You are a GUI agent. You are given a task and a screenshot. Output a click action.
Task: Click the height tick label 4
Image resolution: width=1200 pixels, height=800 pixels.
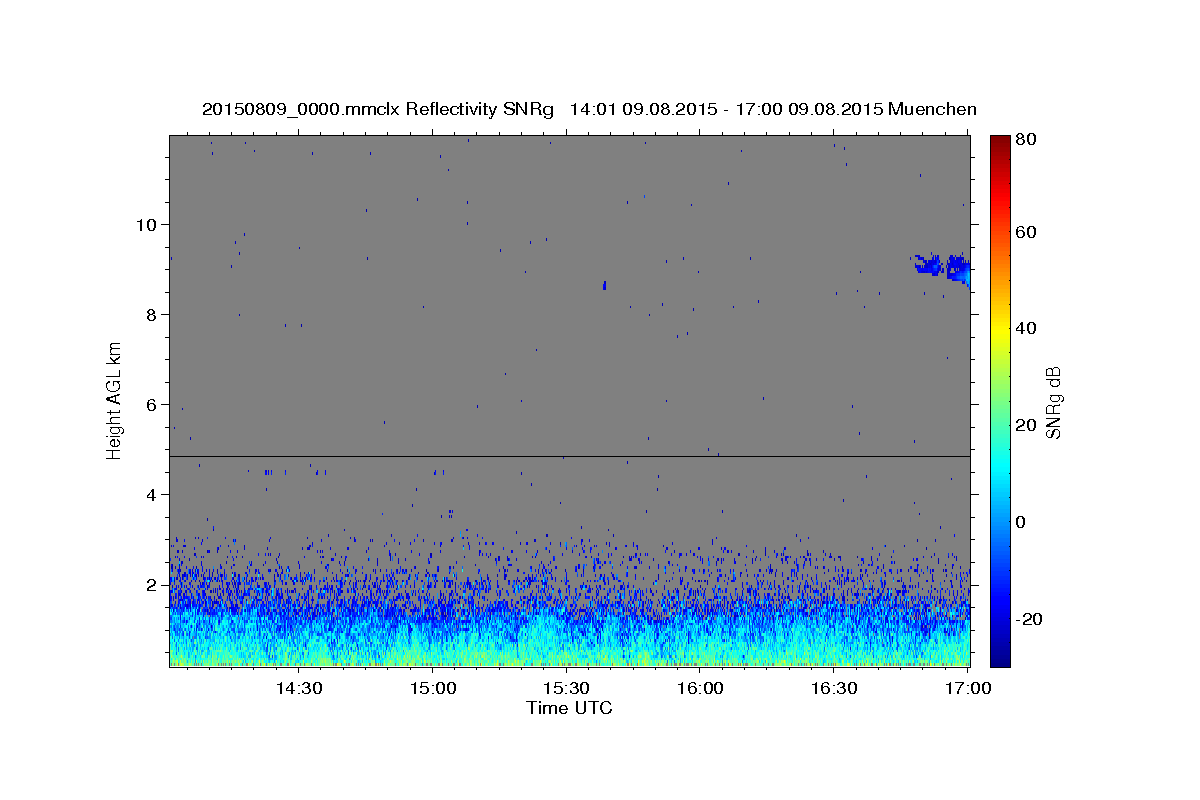(151, 494)
